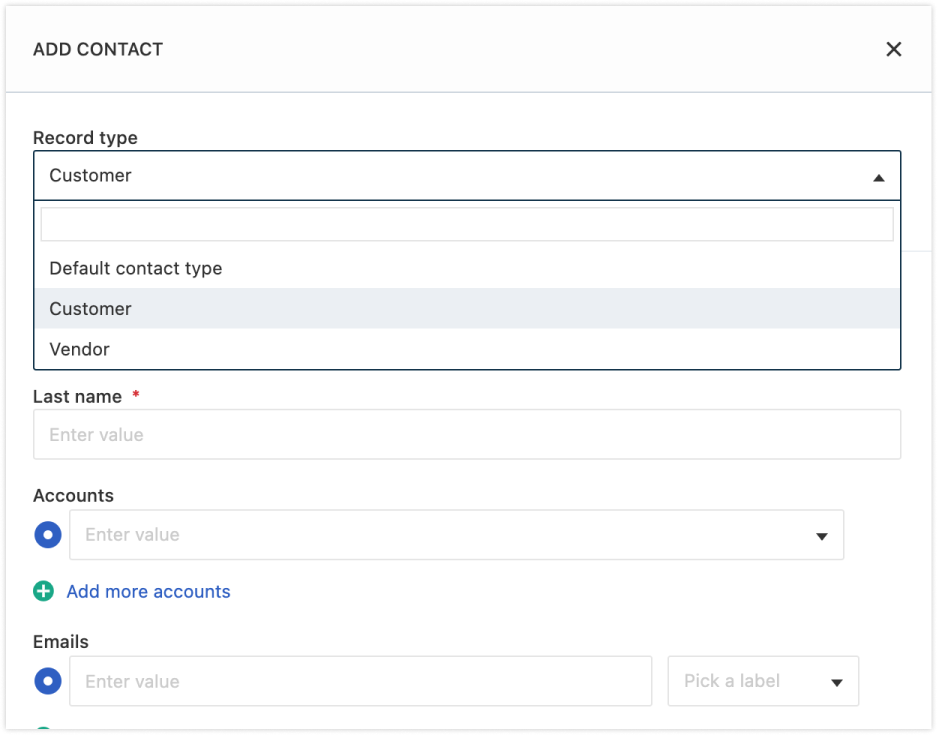
Task: Click the Emails Enter value field
Action: point(360,682)
